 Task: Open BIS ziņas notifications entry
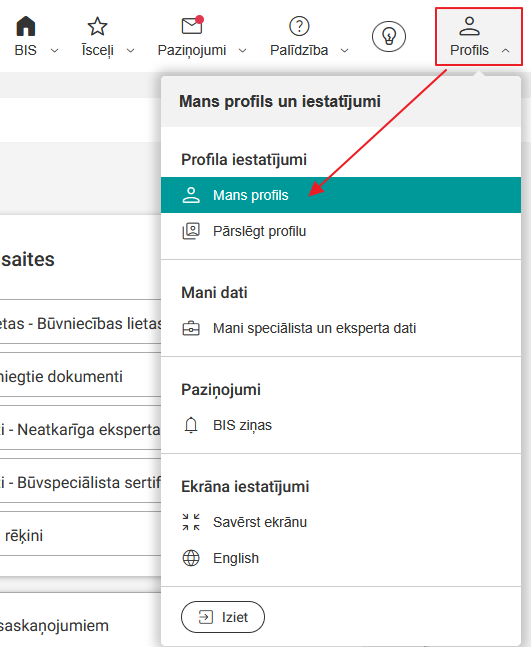tap(341, 425)
